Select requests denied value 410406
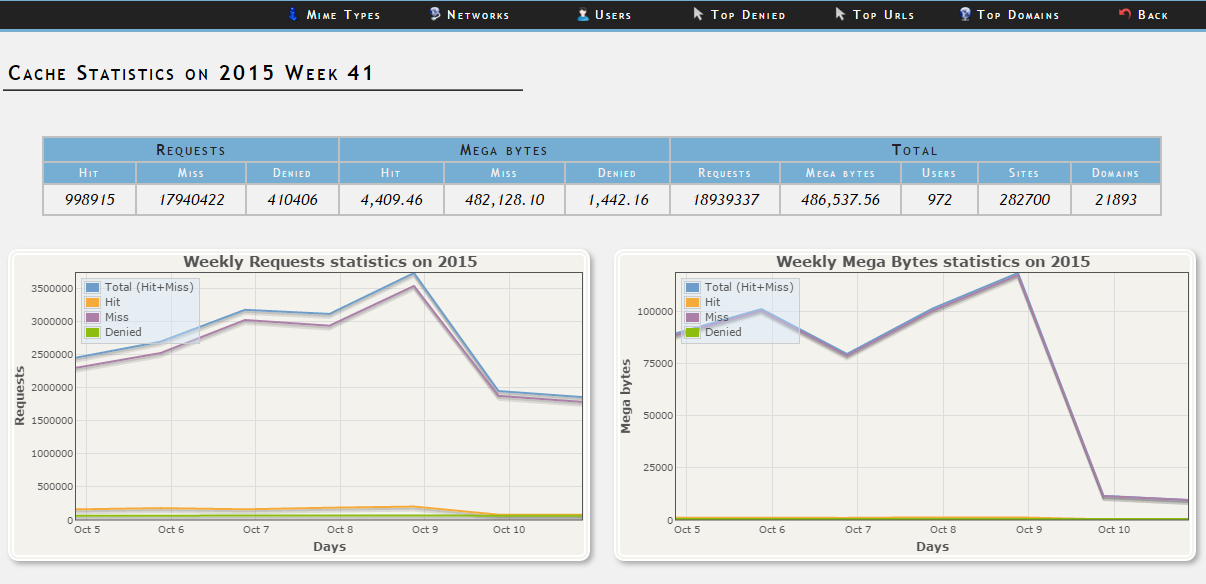Viewport: 1206px width, 584px height. [292, 200]
